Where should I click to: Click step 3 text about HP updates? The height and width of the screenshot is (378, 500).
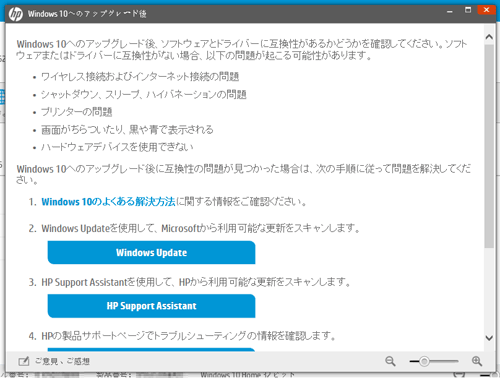pos(196,282)
